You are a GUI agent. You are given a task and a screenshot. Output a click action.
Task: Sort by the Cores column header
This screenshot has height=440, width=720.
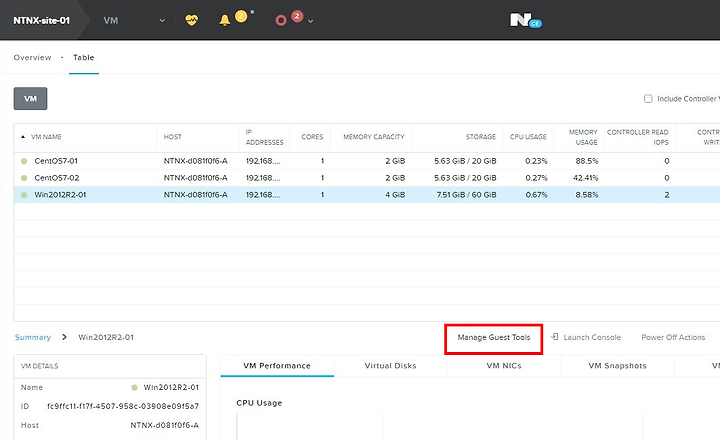(312, 137)
